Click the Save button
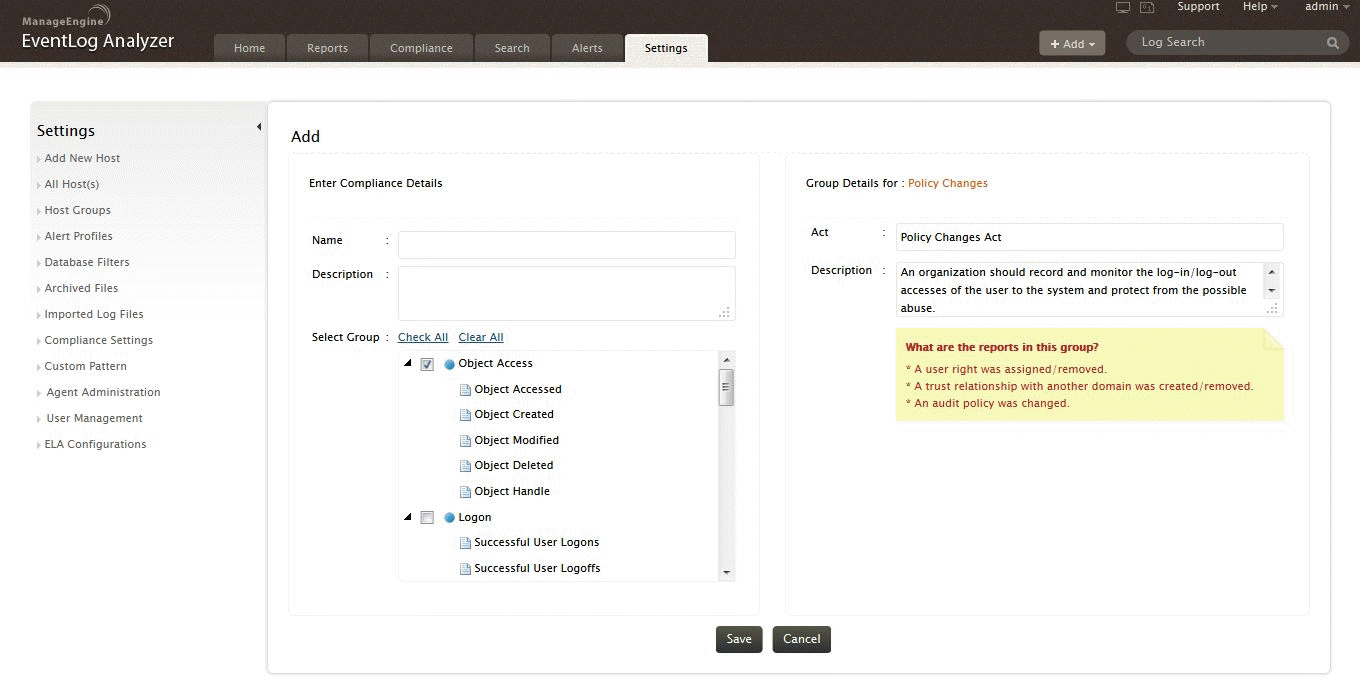The height and width of the screenshot is (688, 1360). click(739, 639)
